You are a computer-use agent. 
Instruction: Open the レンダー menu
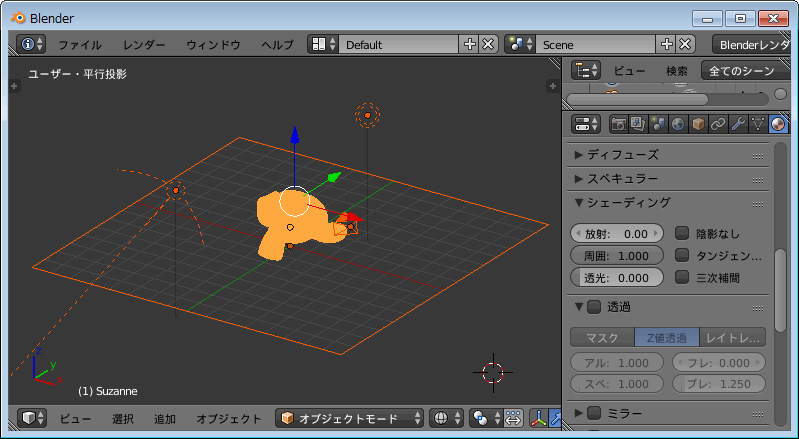[x=144, y=45]
